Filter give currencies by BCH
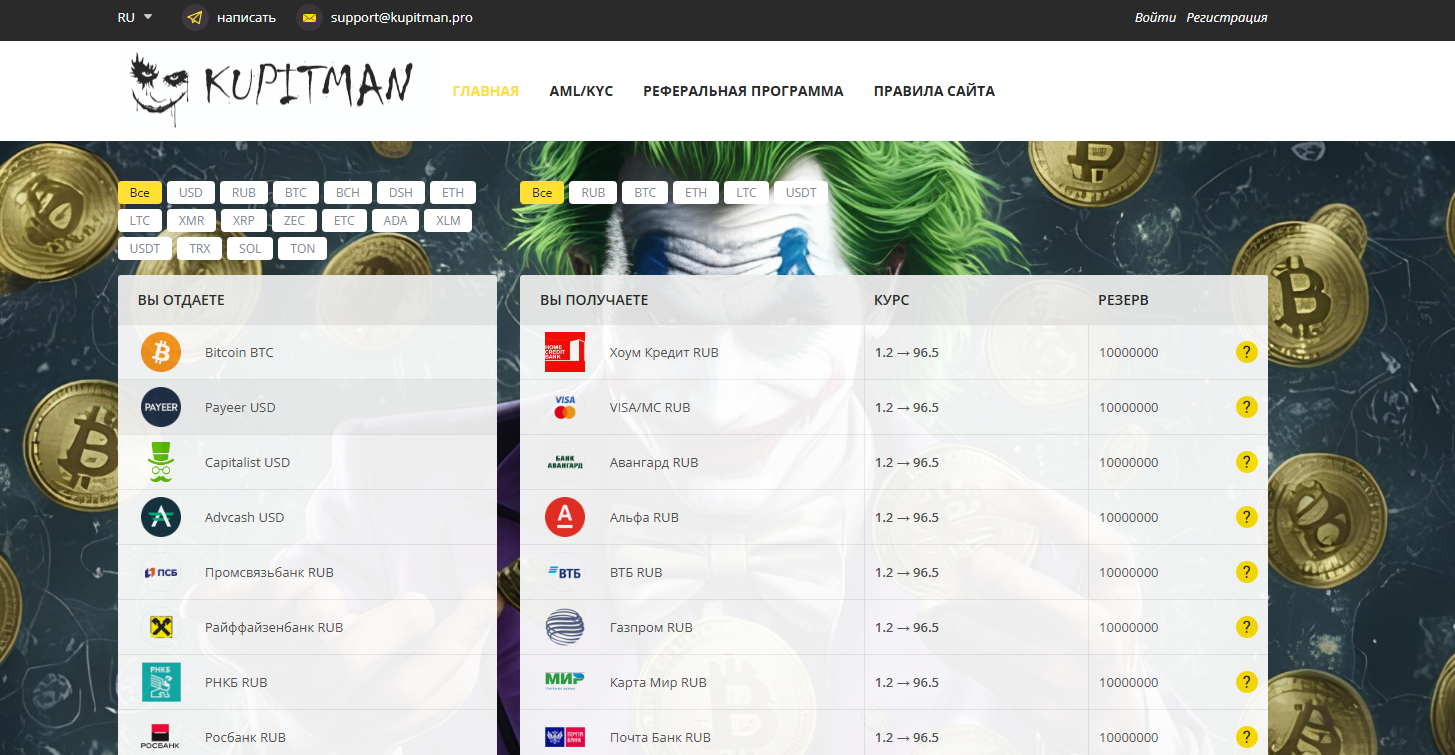1455x755 pixels. [348, 193]
